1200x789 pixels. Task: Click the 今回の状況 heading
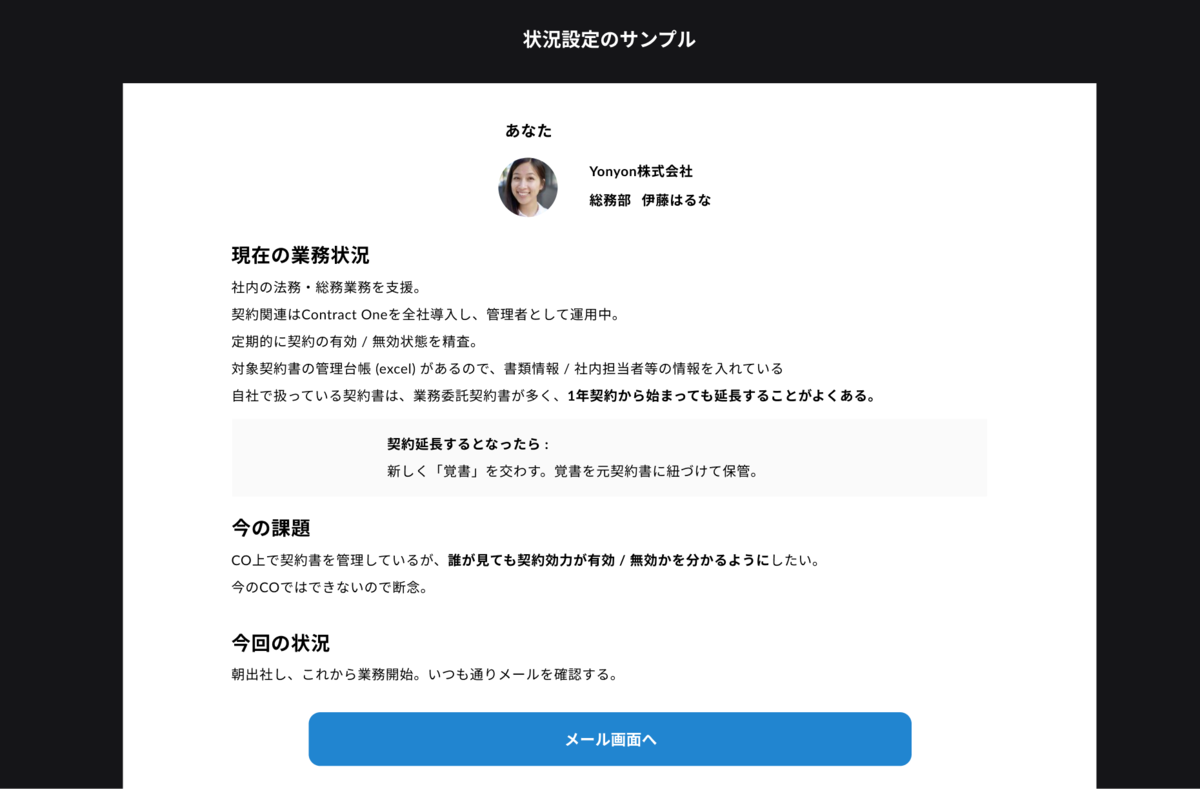(280, 643)
